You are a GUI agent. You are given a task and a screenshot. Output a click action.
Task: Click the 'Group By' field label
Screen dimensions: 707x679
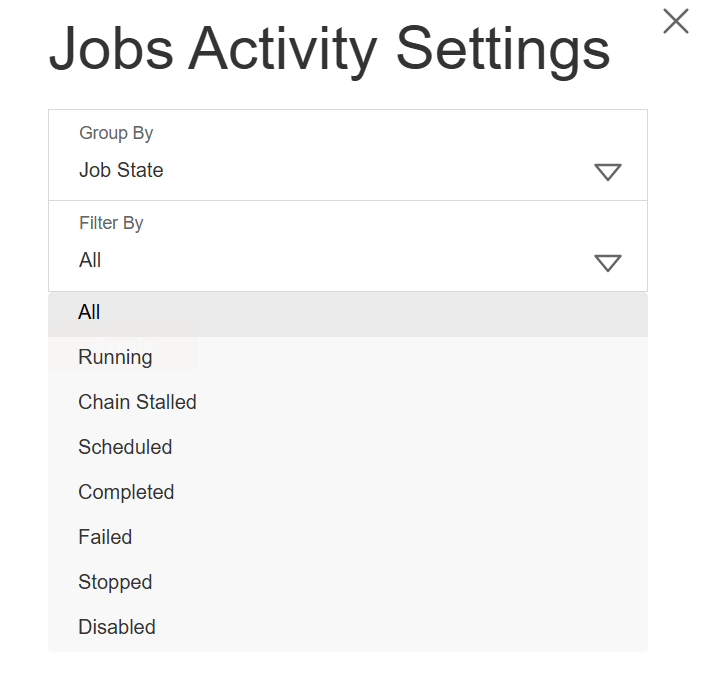click(x=116, y=133)
